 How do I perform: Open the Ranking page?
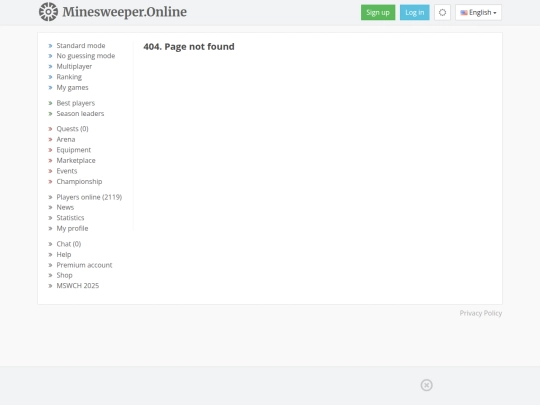click(69, 77)
